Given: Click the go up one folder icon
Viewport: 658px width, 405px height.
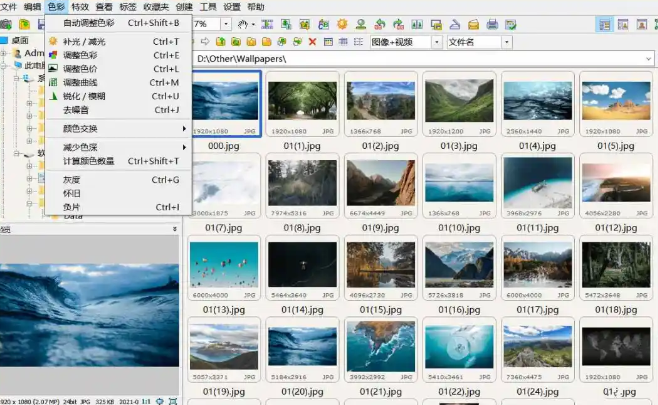Looking at the screenshot, I should click(220, 42).
